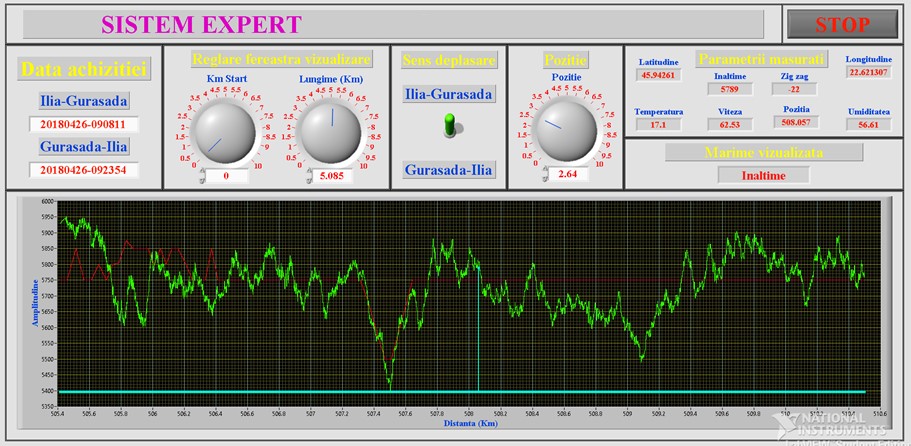Select the Km Start numeric input field
Screen dimensions: 911x446
[x=228, y=176]
